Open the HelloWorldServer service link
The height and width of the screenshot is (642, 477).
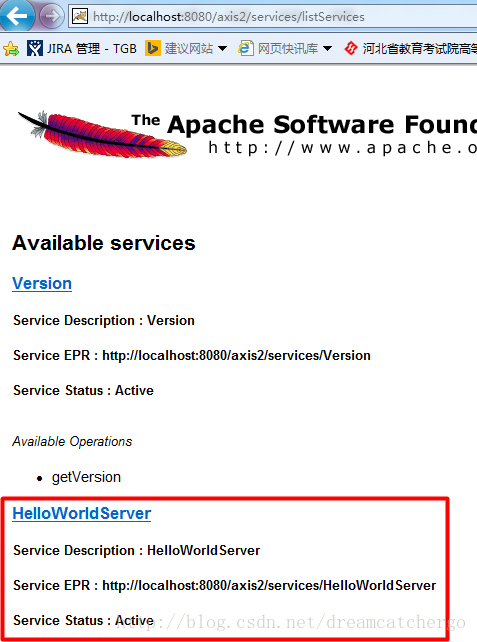[x=82, y=513]
